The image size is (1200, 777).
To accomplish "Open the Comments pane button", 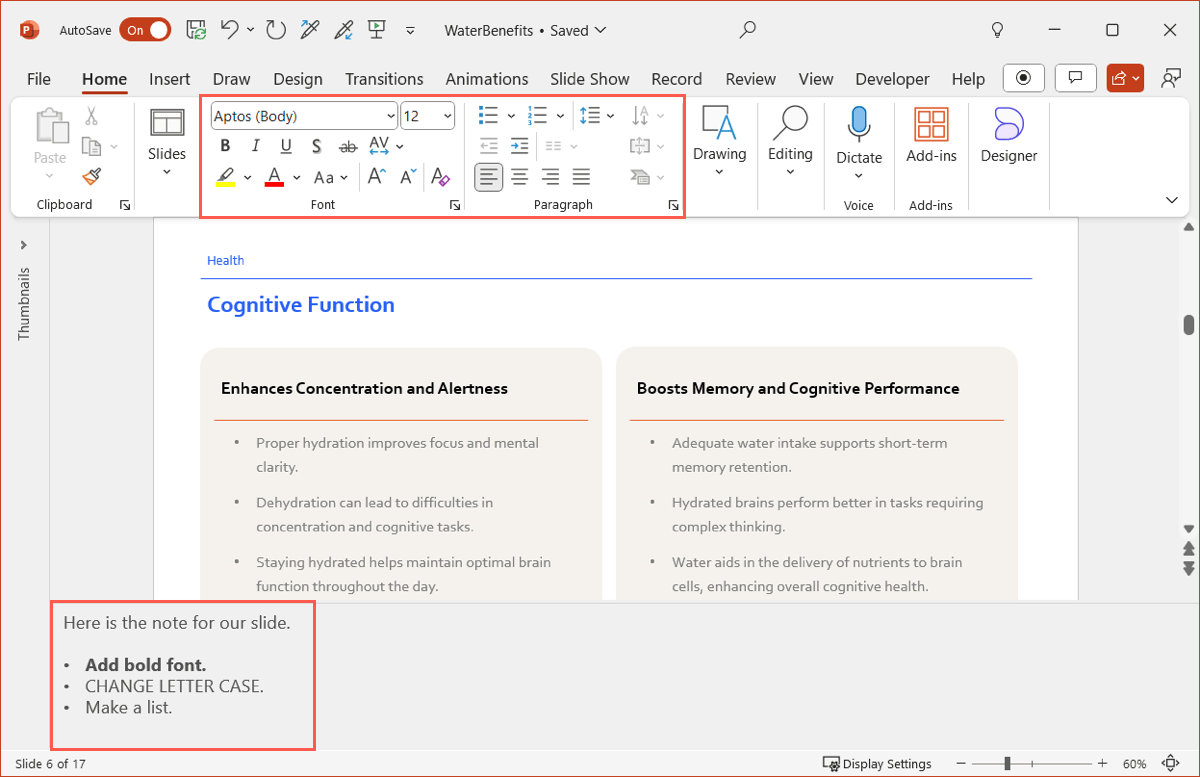I will [1075, 78].
